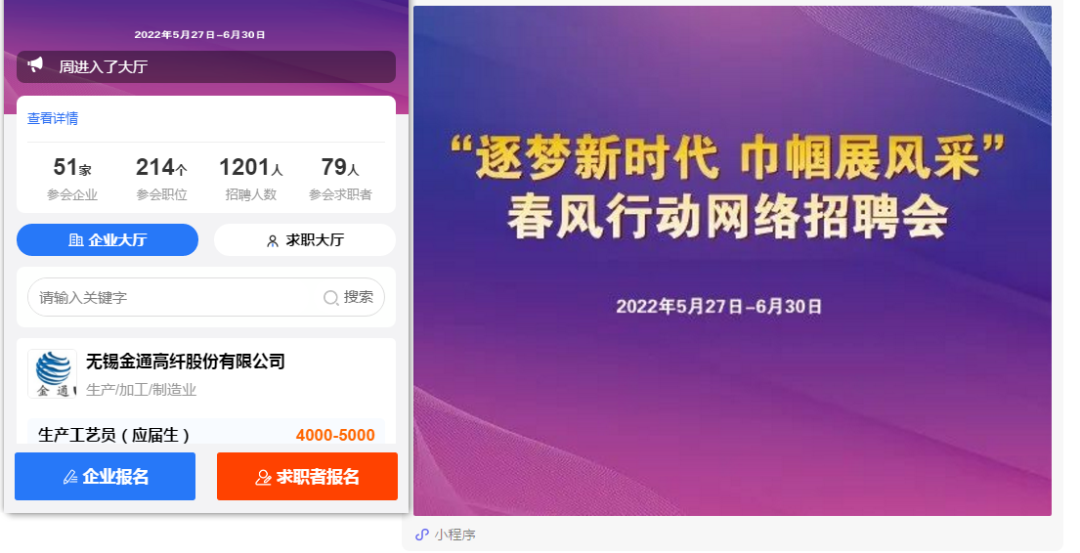Click the 小程序 link icon
The image size is (1080, 553).
(x=422, y=534)
